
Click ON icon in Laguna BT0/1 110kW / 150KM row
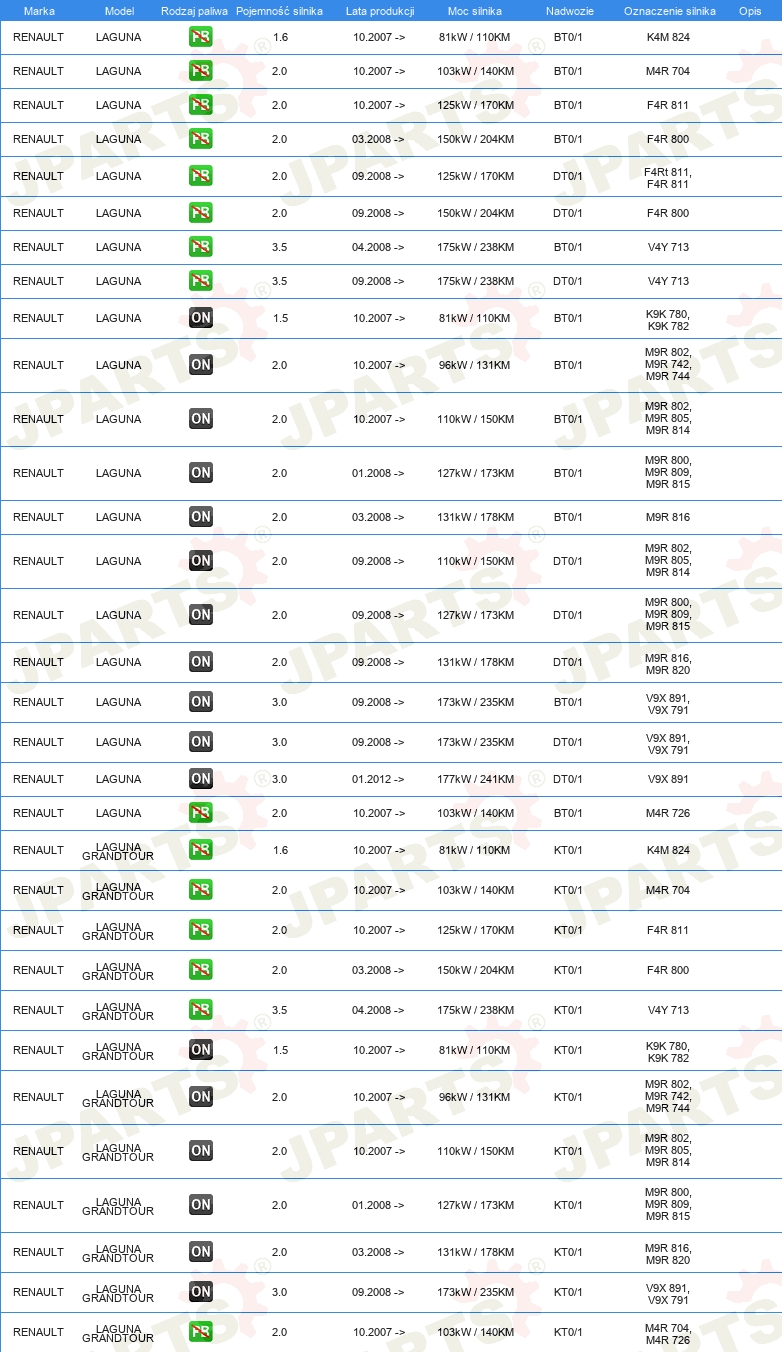[x=201, y=419]
